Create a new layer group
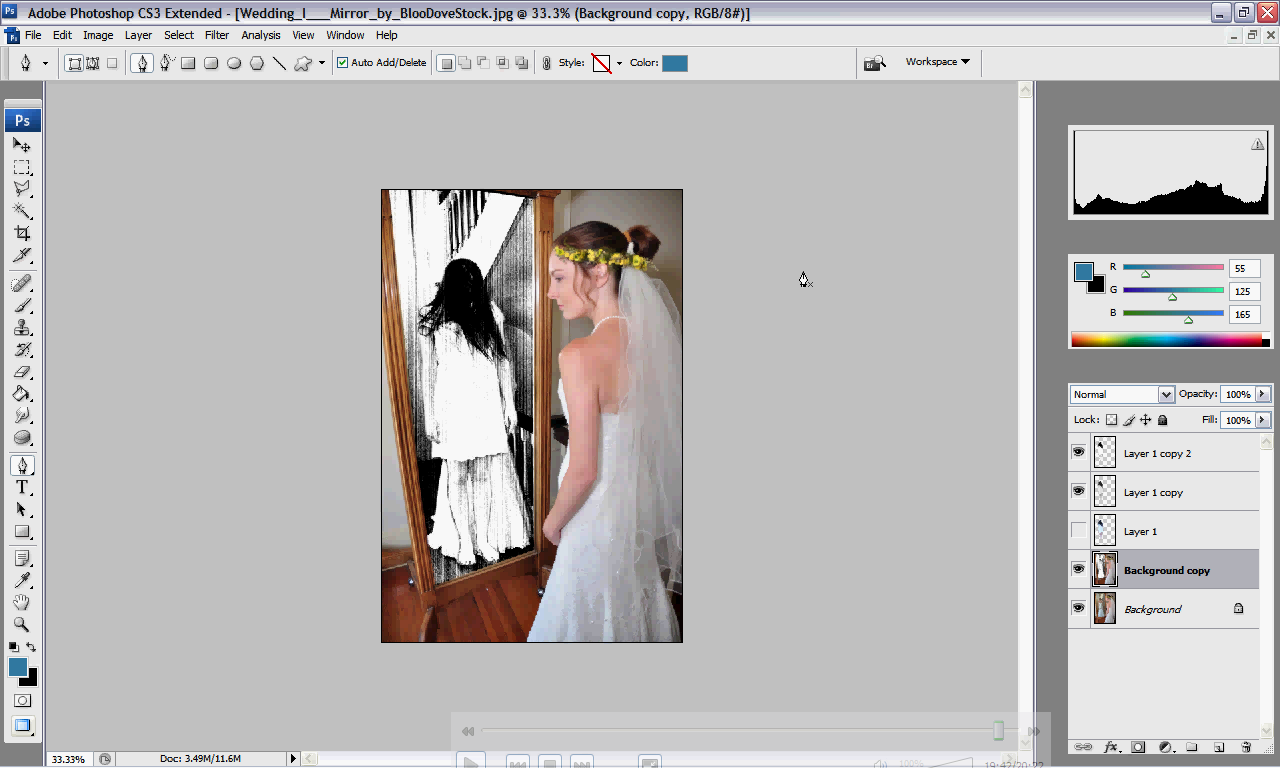 tap(1192, 747)
